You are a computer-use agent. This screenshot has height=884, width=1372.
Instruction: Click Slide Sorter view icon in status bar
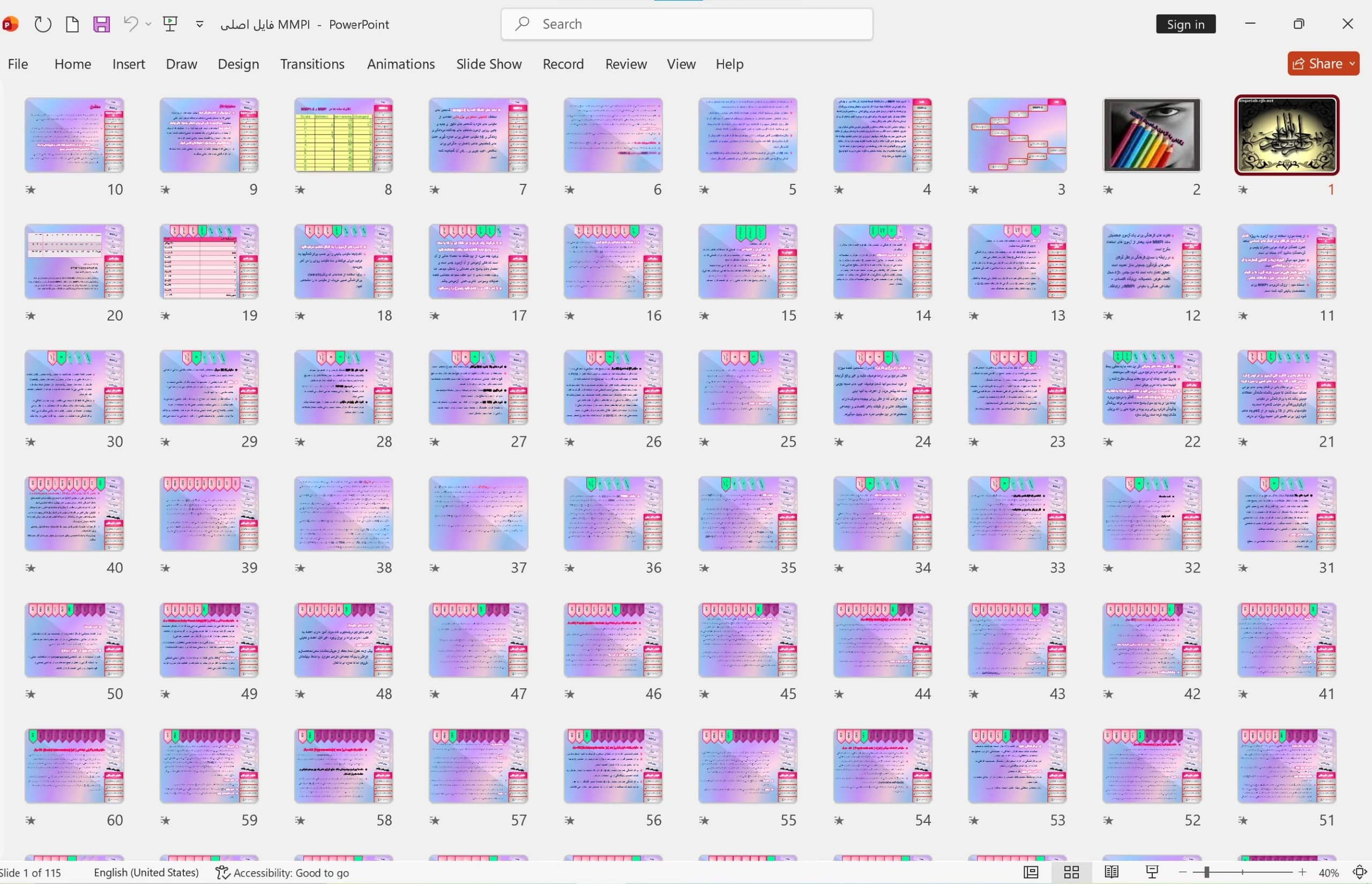[x=1071, y=873]
